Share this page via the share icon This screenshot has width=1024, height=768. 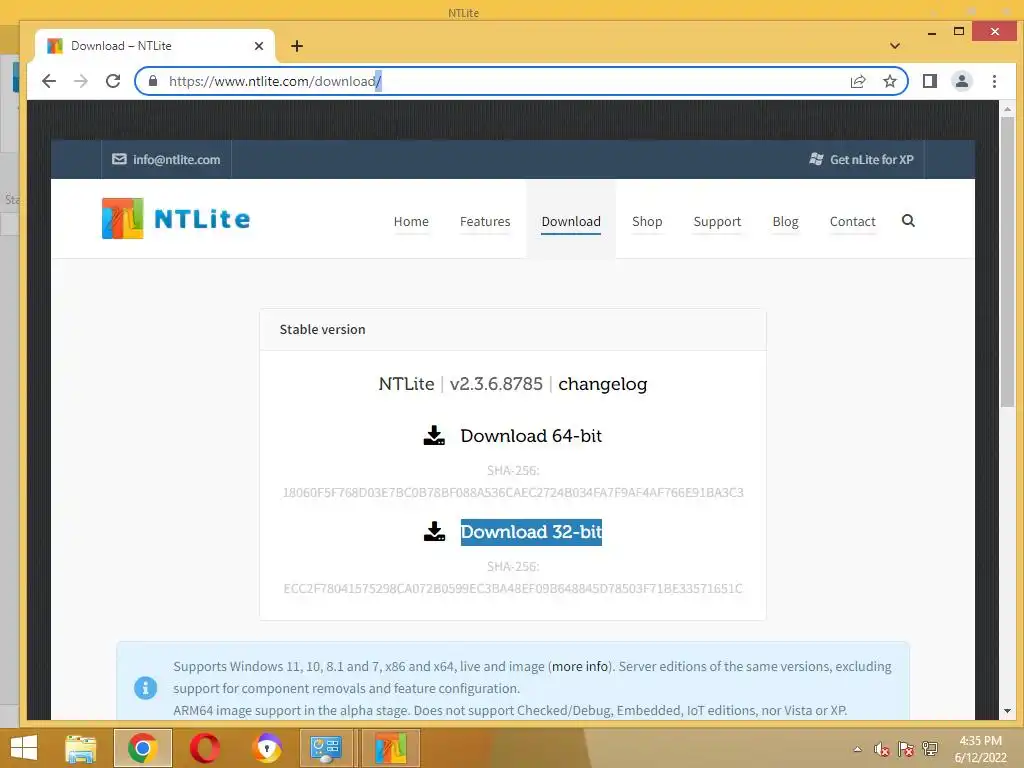point(858,81)
